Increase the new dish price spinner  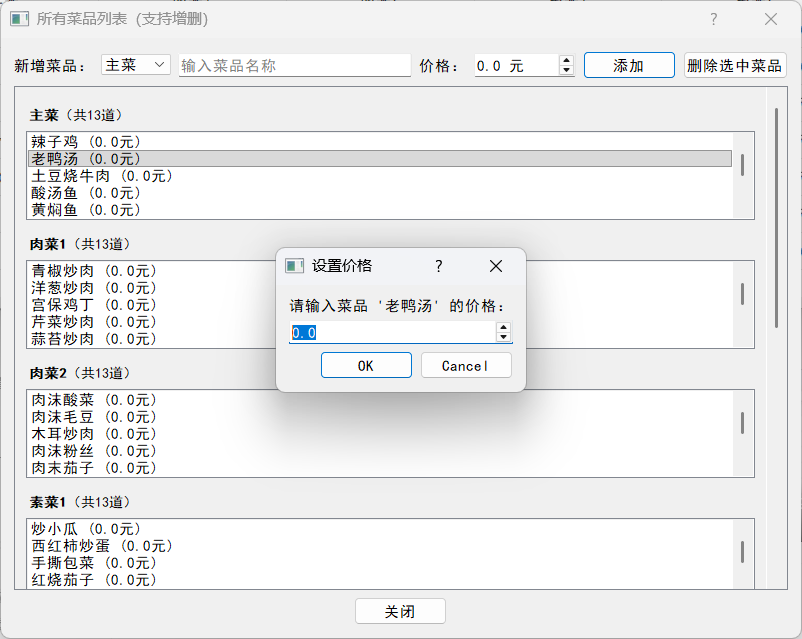[x=567, y=60]
